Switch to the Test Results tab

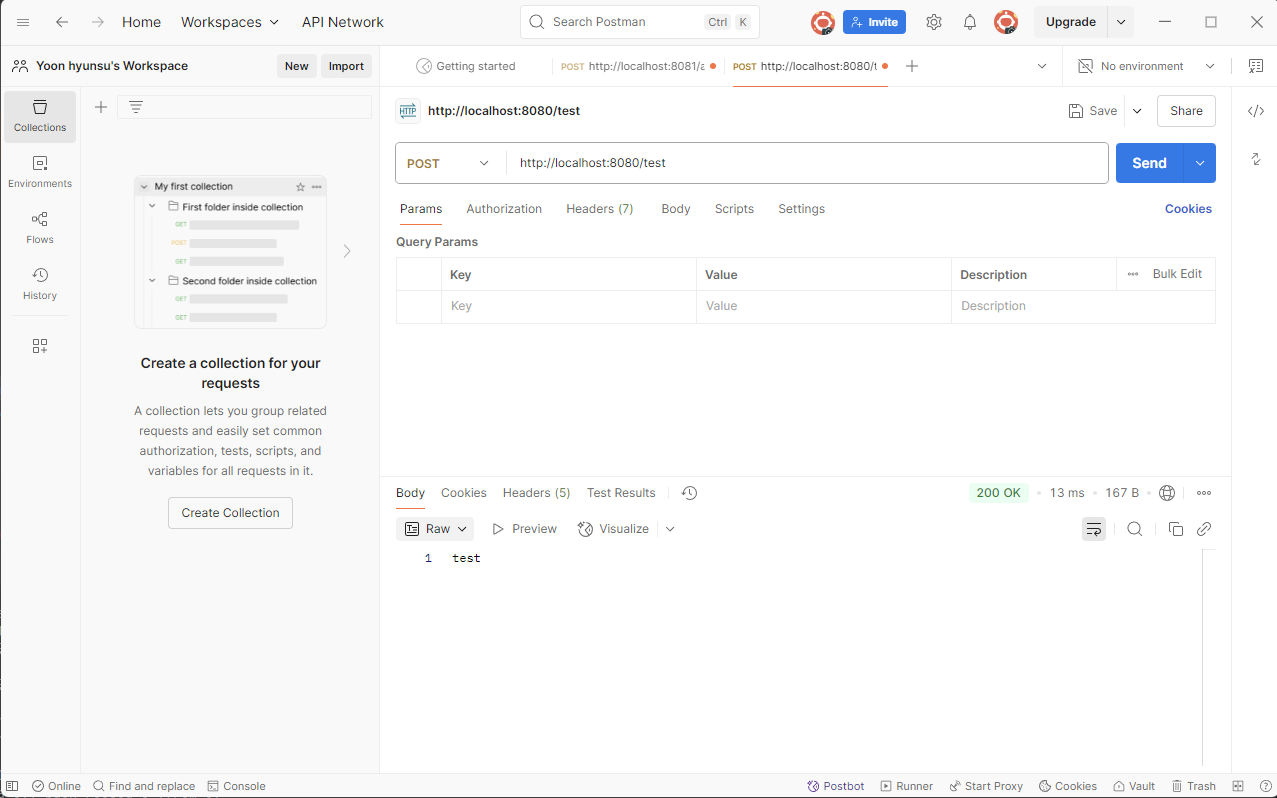pos(621,493)
